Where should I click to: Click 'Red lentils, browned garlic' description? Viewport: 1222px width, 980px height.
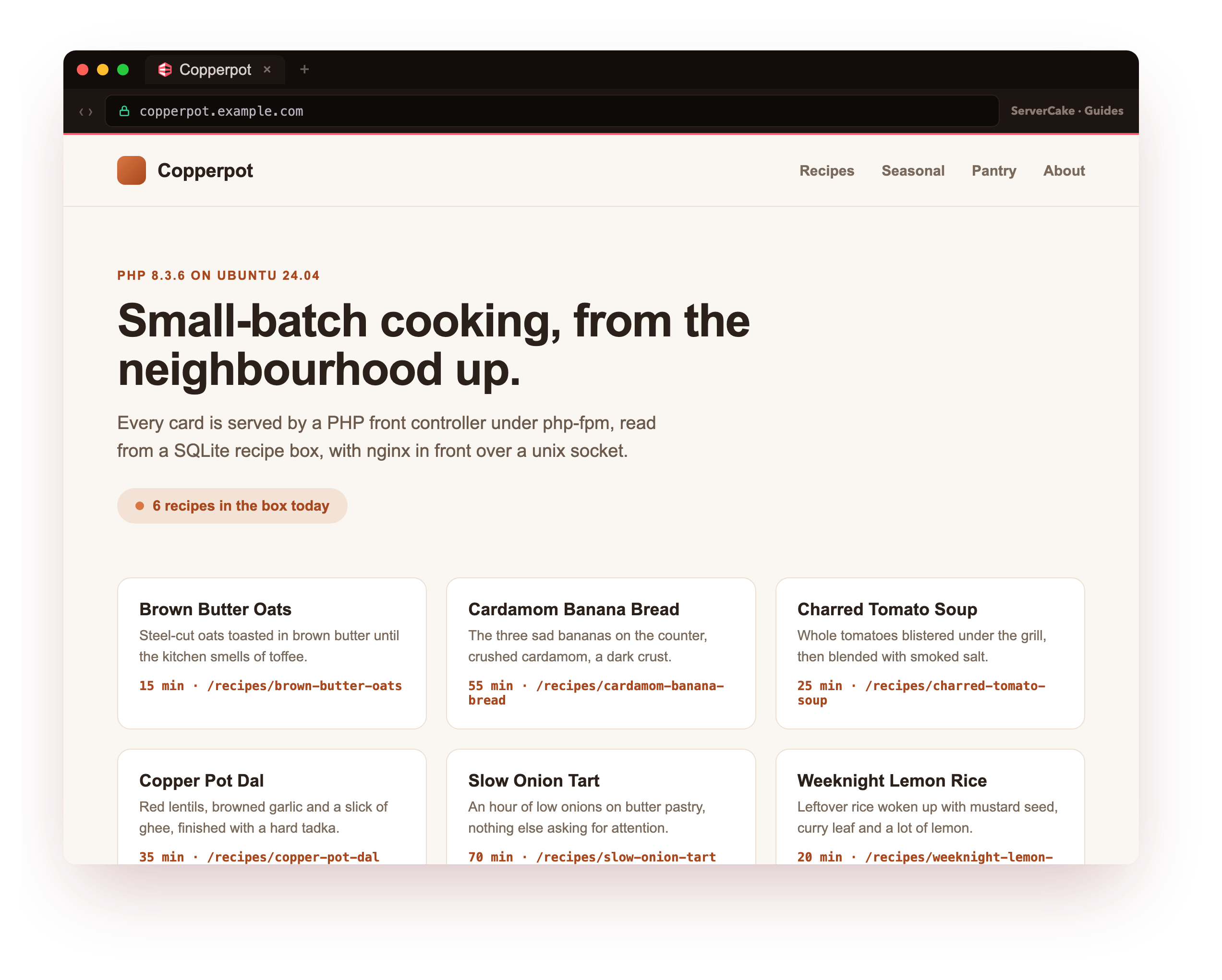click(x=264, y=817)
